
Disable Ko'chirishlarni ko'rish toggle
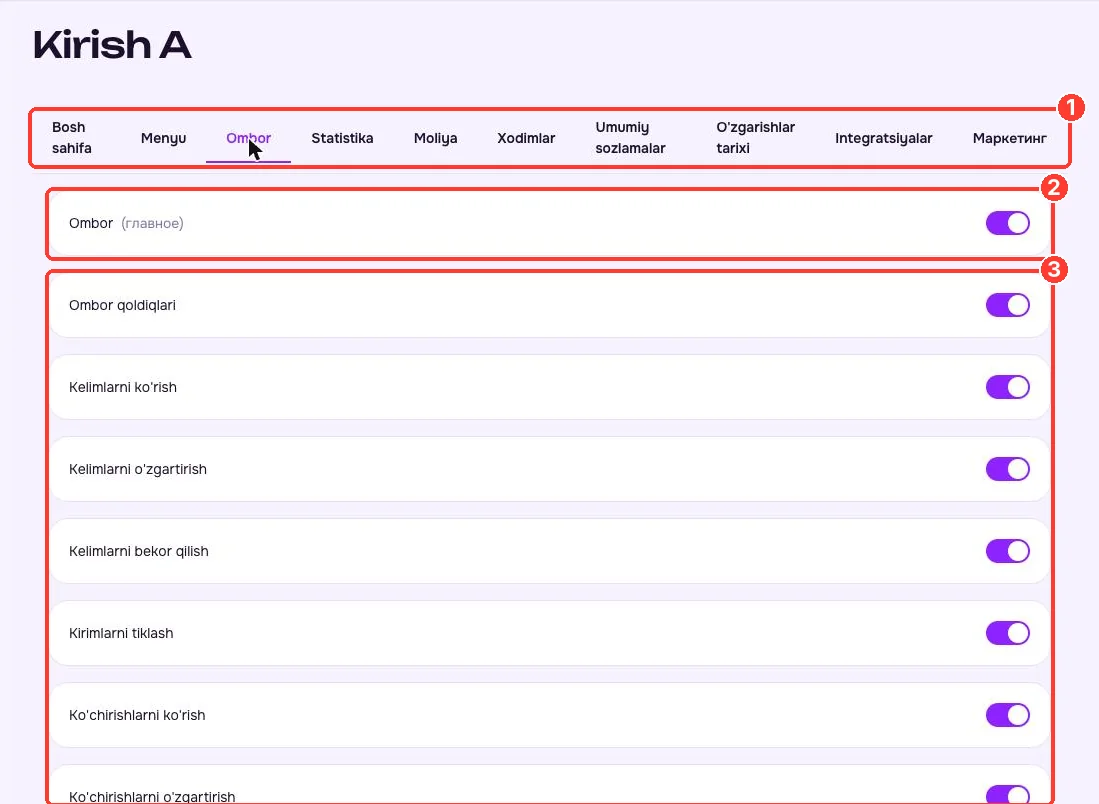(x=1007, y=715)
